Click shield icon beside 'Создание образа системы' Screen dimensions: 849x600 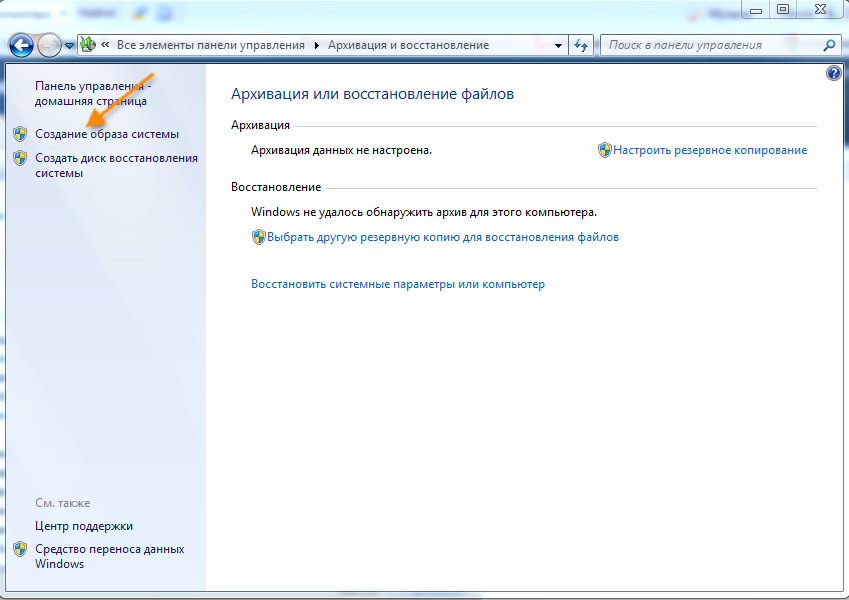[20, 134]
